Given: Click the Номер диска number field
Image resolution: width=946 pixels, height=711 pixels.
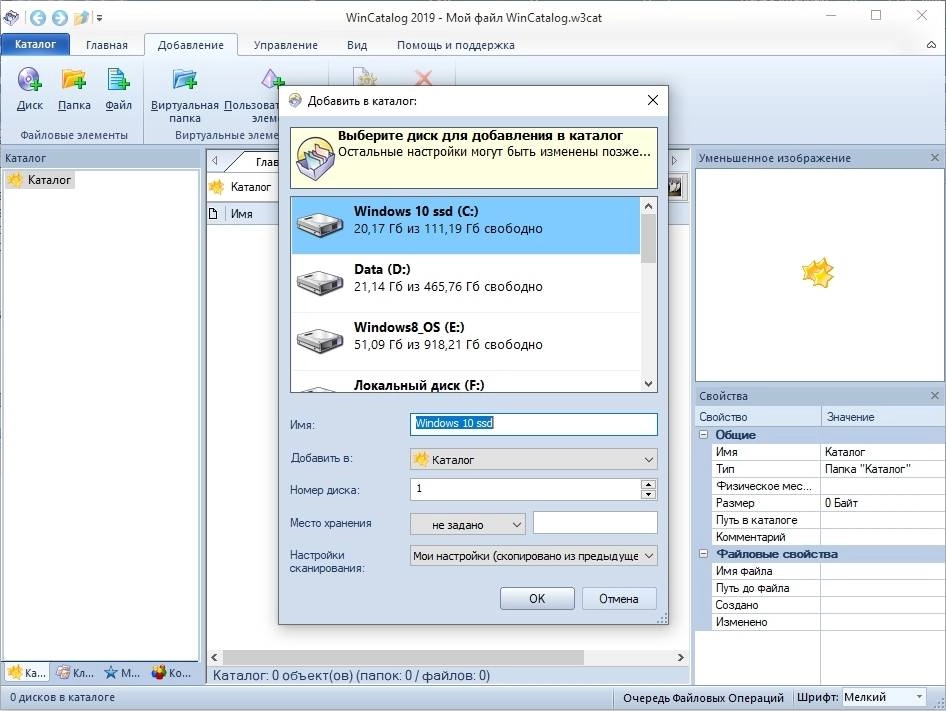Looking at the screenshot, I should point(525,489).
